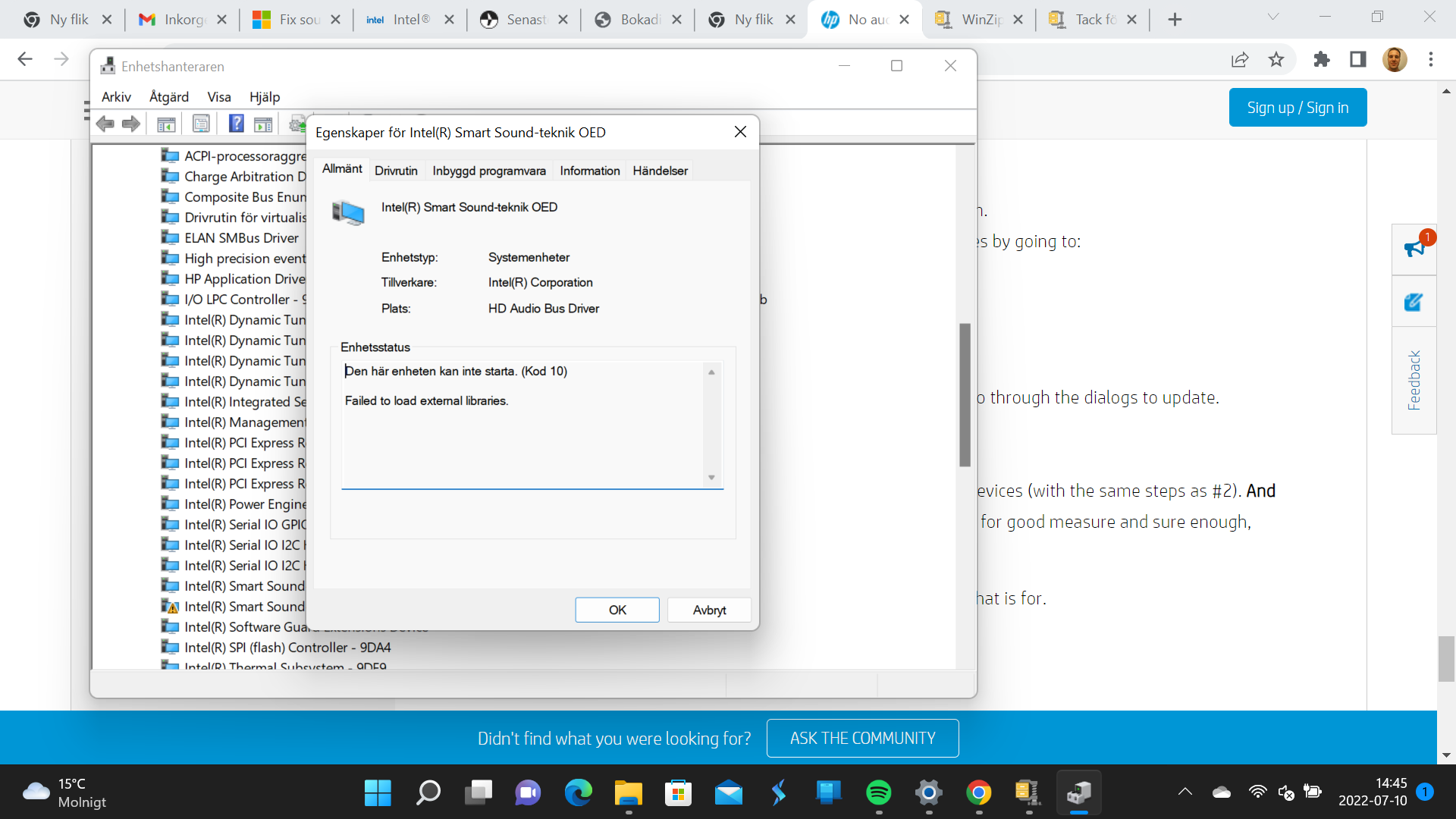Image resolution: width=1456 pixels, height=819 pixels.
Task: Click the ASK THE COMMUNITY button
Action: point(862,738)
